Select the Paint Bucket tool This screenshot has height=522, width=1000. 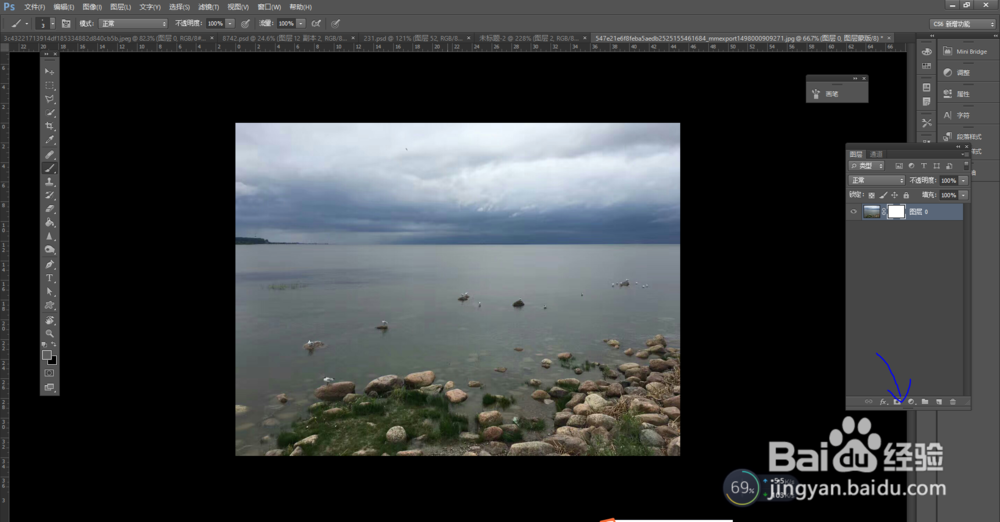(50, 223)
